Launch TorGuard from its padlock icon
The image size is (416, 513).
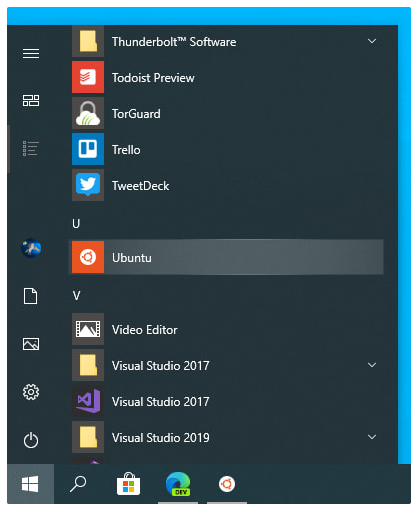(88, 113)
